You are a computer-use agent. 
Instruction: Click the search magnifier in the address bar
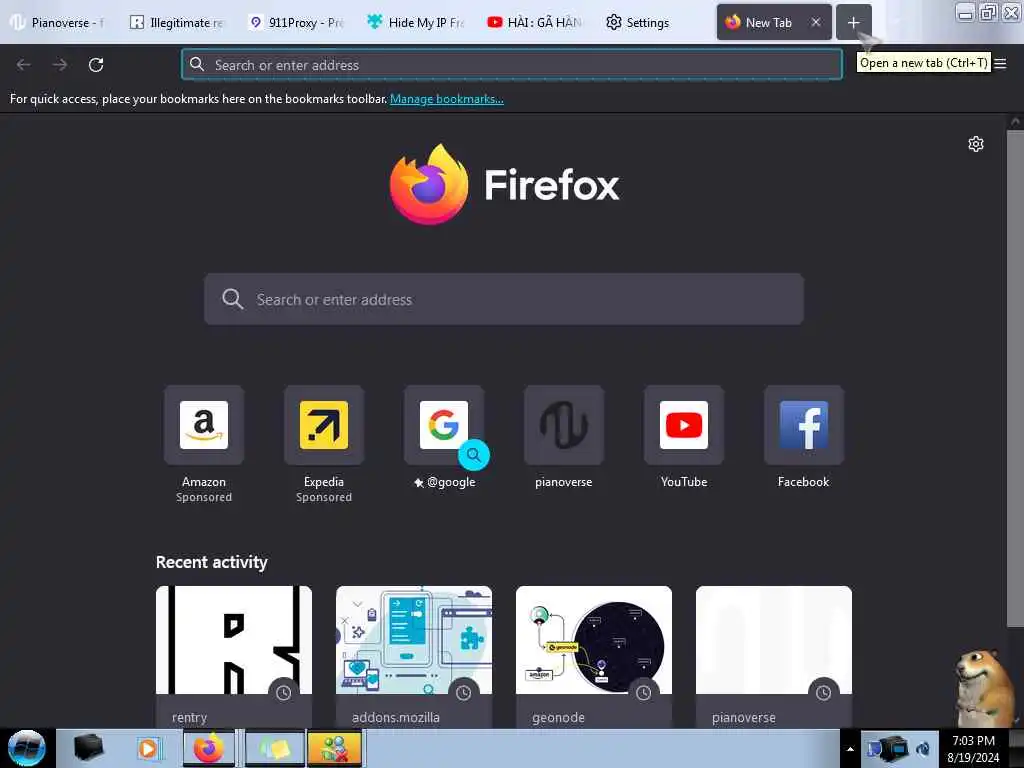click(x=197, y=64)
